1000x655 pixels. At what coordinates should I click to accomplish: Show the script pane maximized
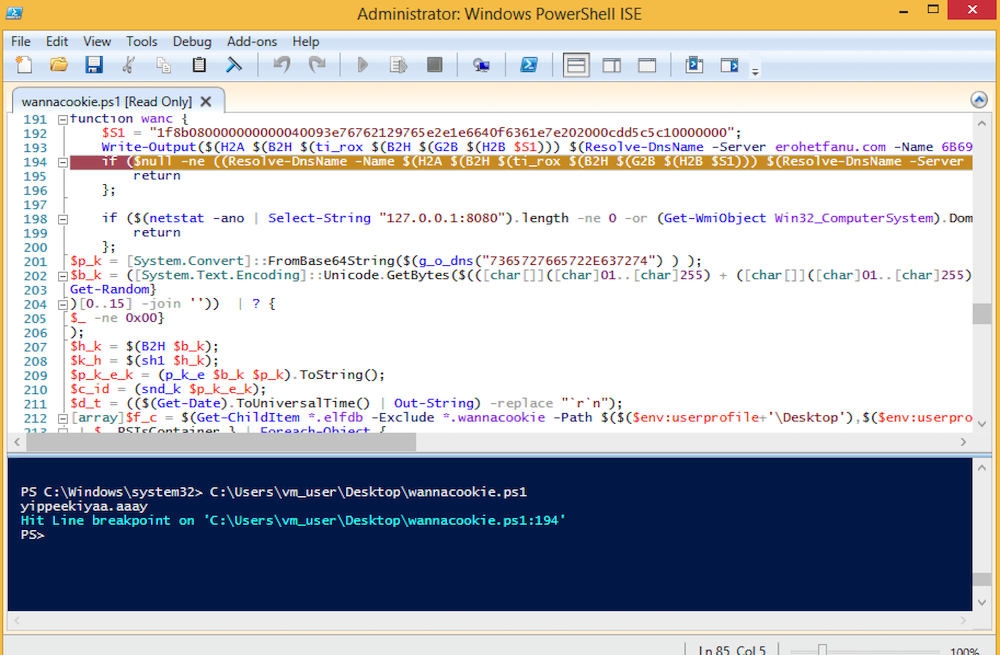647,65
